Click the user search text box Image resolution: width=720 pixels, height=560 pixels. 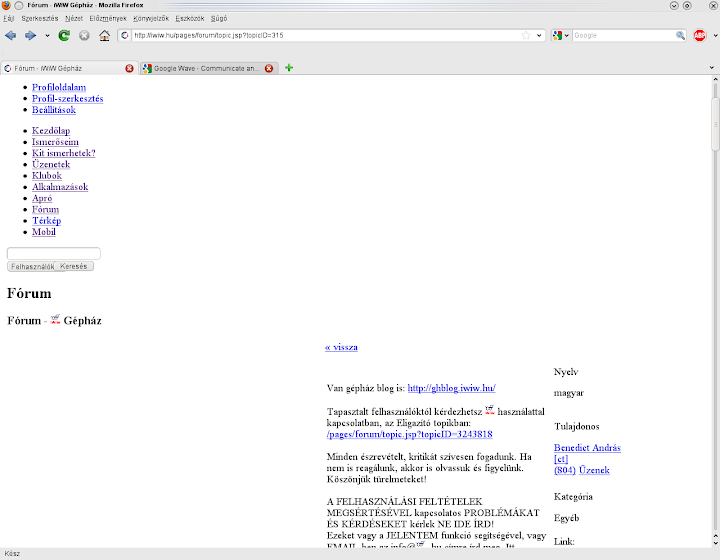tap(54, 253)
